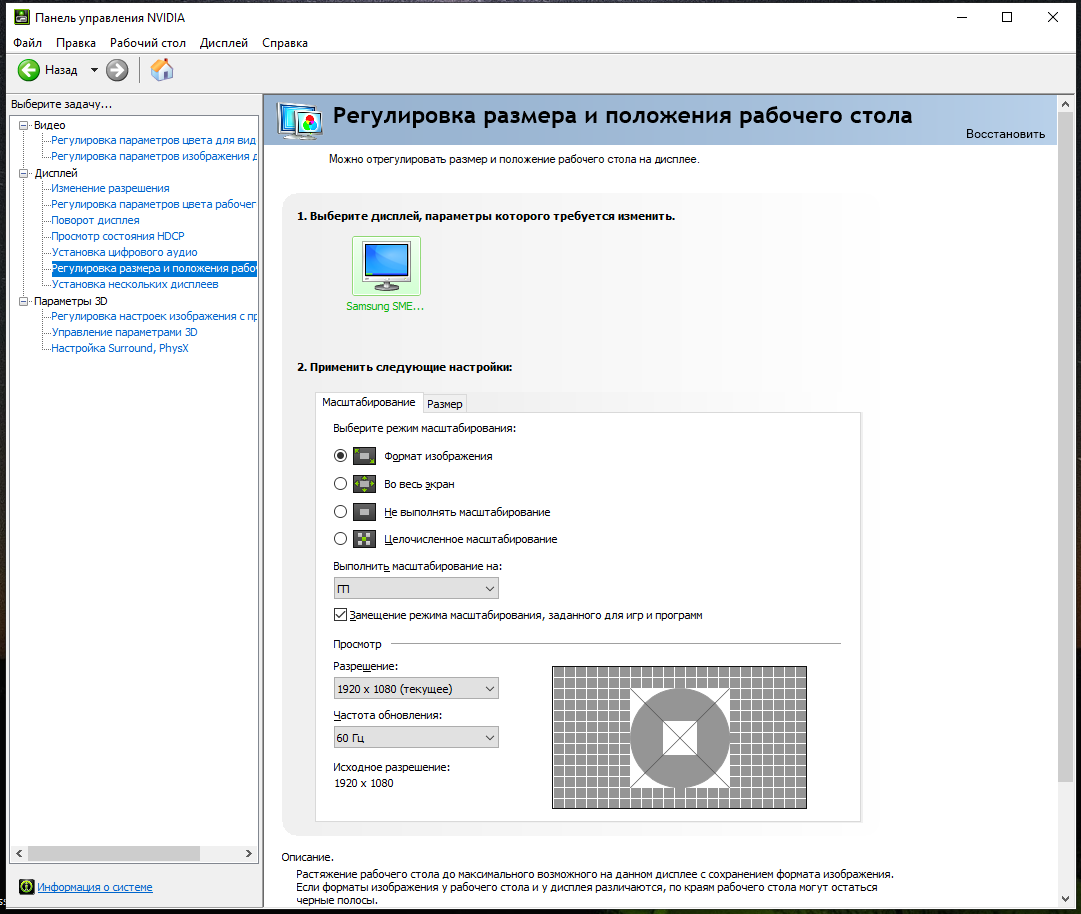Select 'Целочисленное масштабирование' radio button
This screenshot has height=914, width=1081.
click(340, 538)
